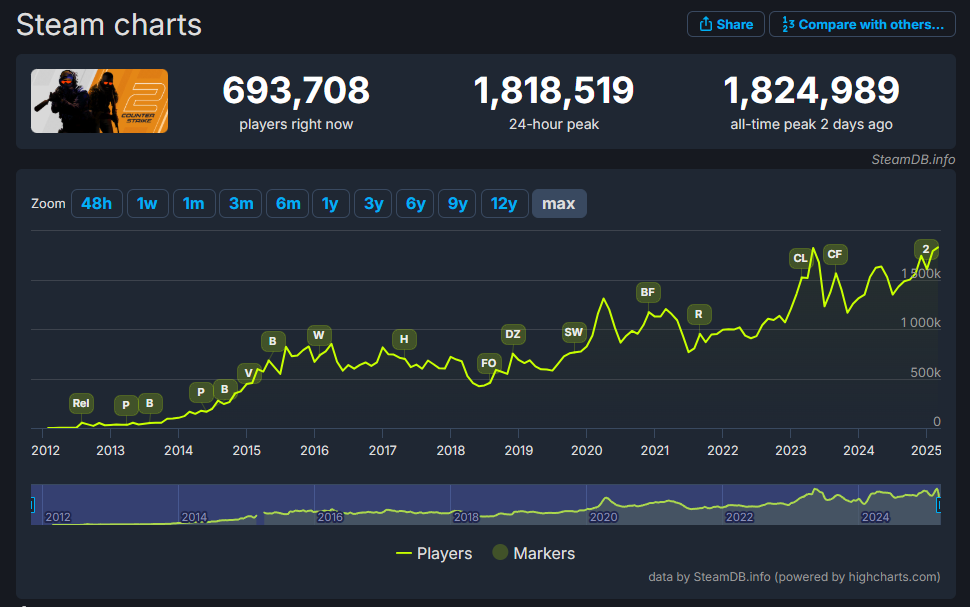970x607 pixels.
Task: Open Compare with others
Action: [x=862, y=25]
